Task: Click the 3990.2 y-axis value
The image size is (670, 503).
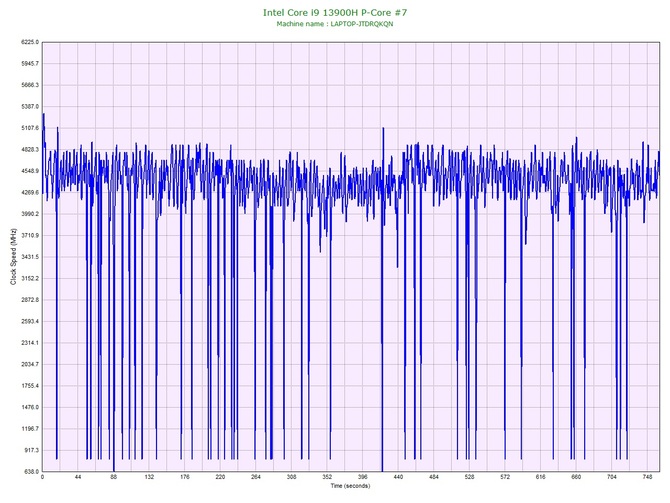Action: tap(30, 214)
